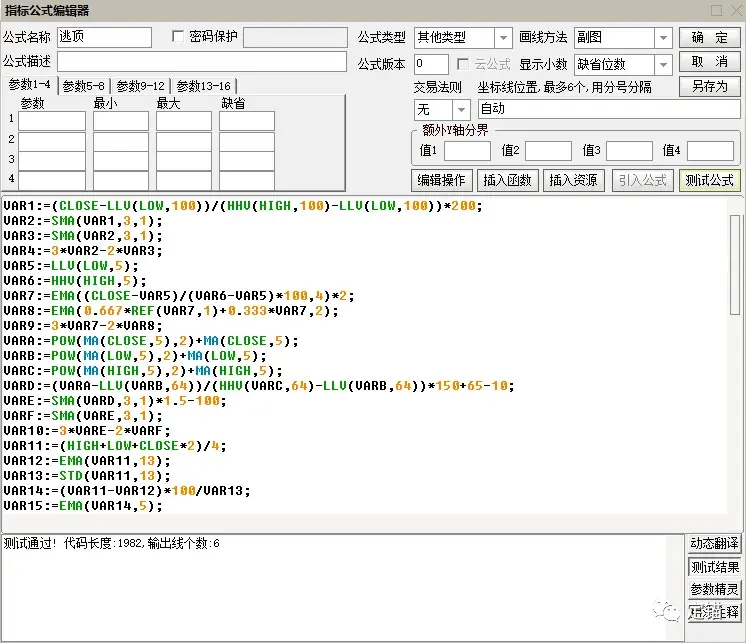Click the code line starting with VAR7:=EMA

(179, 296)
